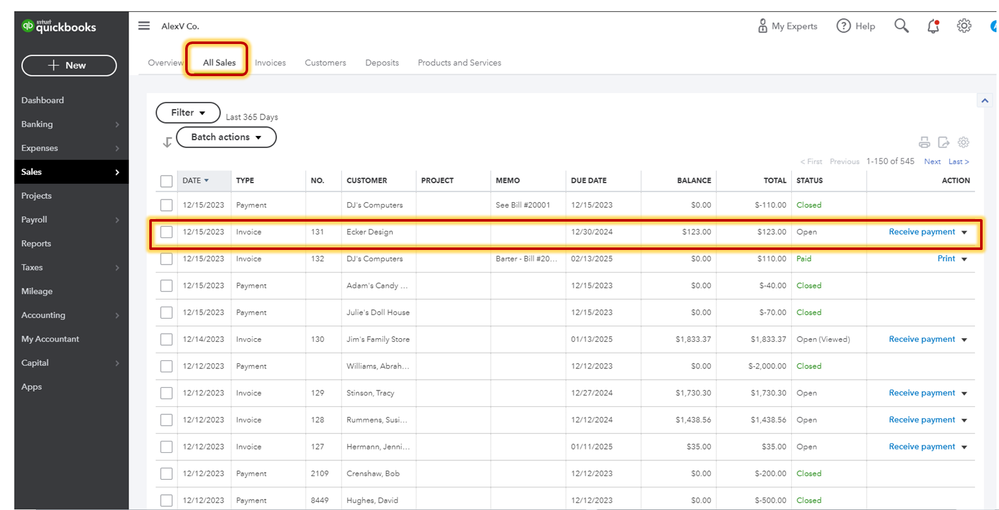This screenshot has height=510, width=999.
Task: Toggle the hamburger navigation menu icon
Action: click(x=145, y=26)
